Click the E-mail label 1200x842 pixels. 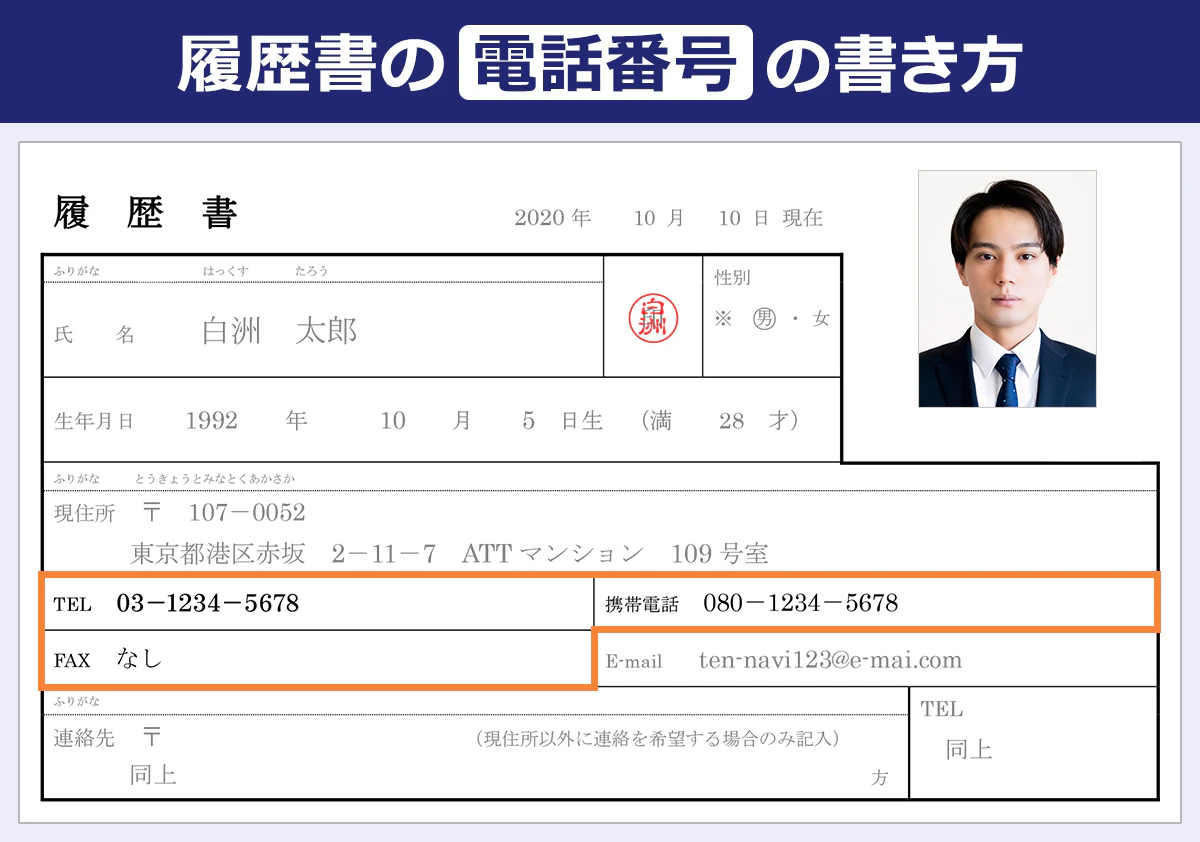(x=634, y=662)
